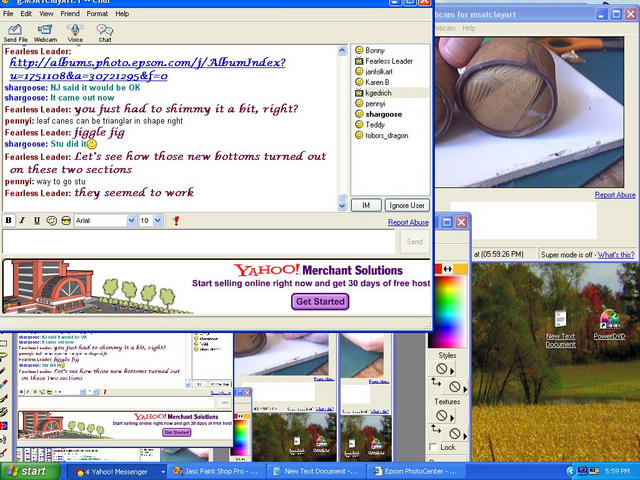Toggle bold formatting in chat
Image resolution: width=640 pixels, height=480 pixels.
[8, 221]
